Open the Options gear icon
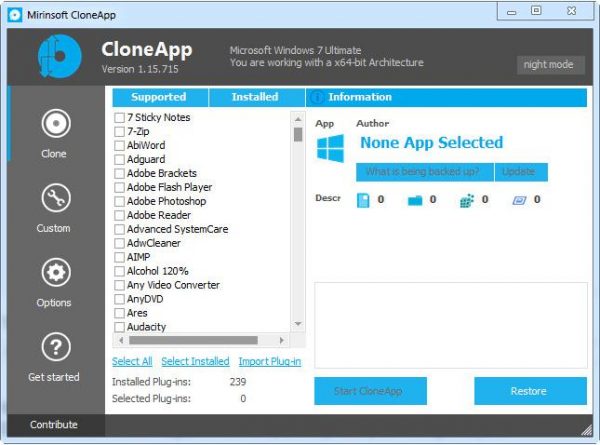Image resolution: width=600 pixels, height=445 pixels. coord(56,272)
